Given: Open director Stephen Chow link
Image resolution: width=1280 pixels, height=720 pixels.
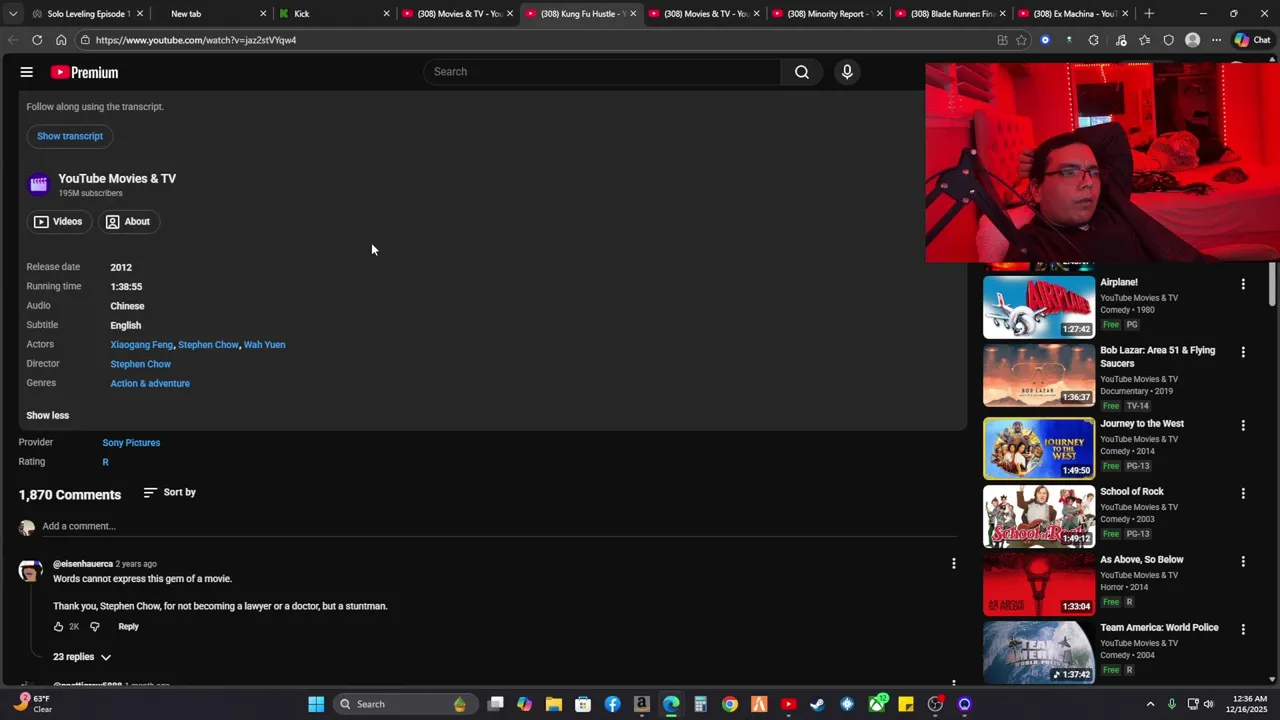Looking at the screenshot, I should pyautogui.click(x=141, y=364).
